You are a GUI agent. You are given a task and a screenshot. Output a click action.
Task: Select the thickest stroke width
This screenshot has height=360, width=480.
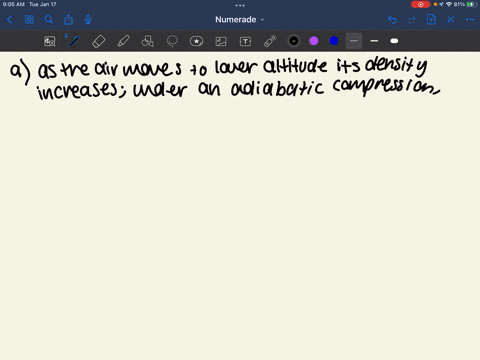(394, 41)
